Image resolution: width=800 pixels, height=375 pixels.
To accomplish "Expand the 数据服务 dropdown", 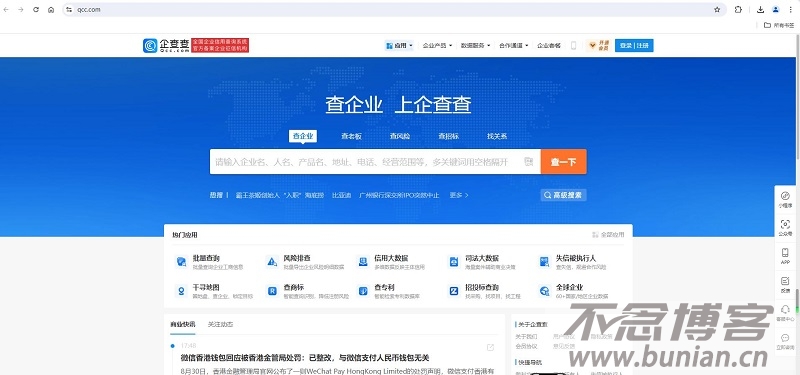I will (476, 45).
